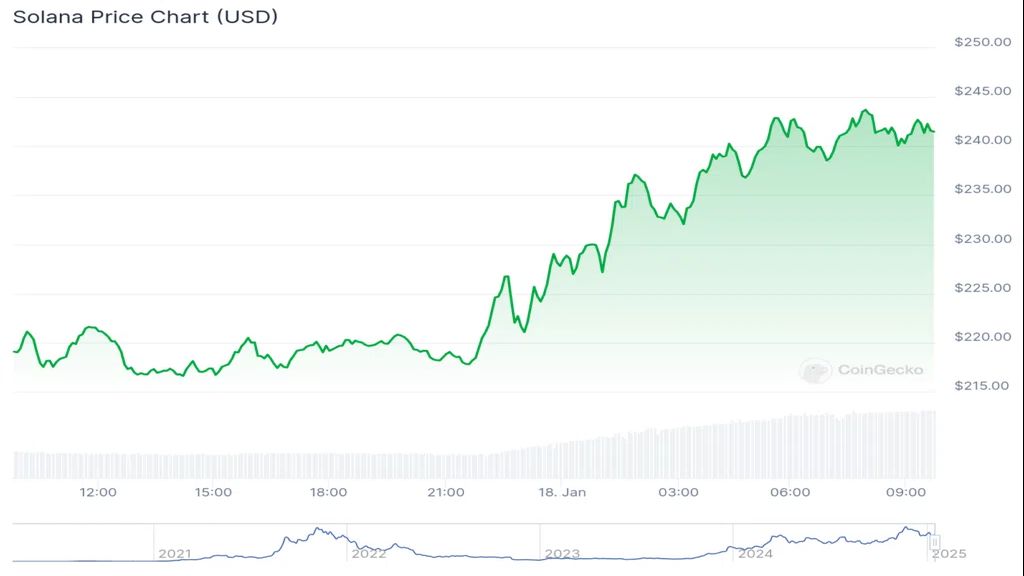
Task: Click the 12:00 time axis label
Action: tap(98, 492)
